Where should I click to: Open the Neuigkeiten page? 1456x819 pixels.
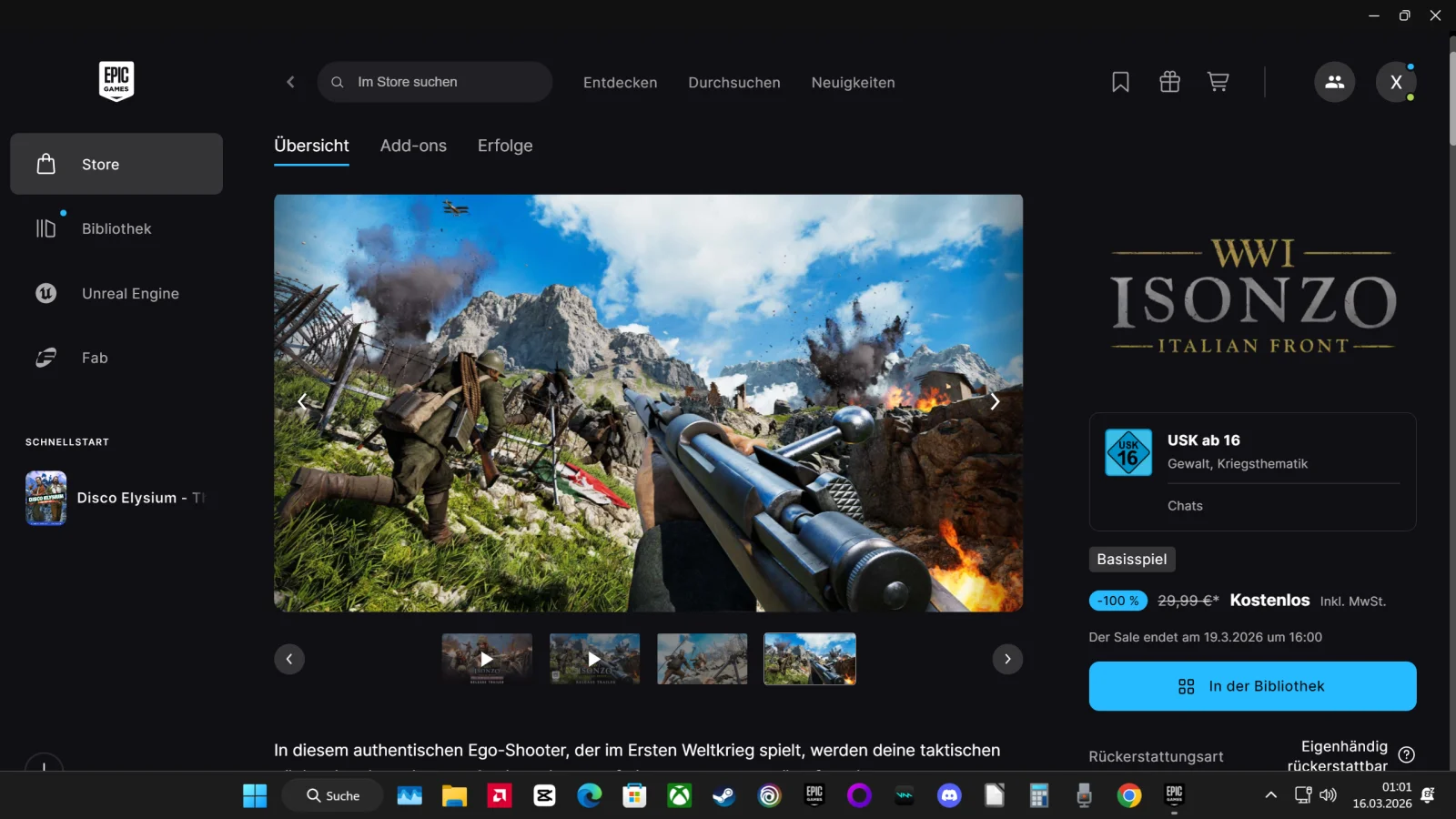coord(853,82)
